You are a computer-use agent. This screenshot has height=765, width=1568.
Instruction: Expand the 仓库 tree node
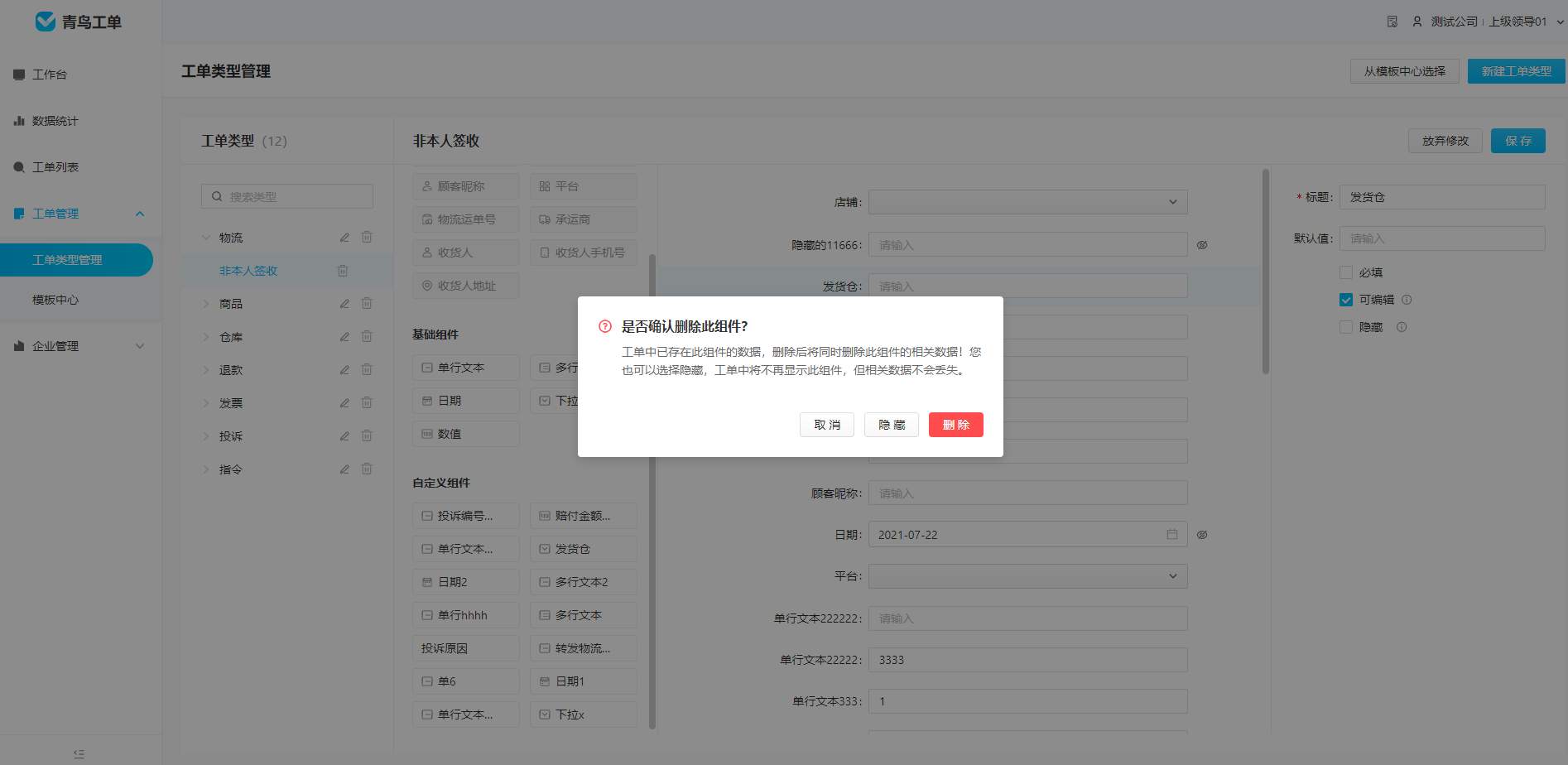[x=206, y=337]
